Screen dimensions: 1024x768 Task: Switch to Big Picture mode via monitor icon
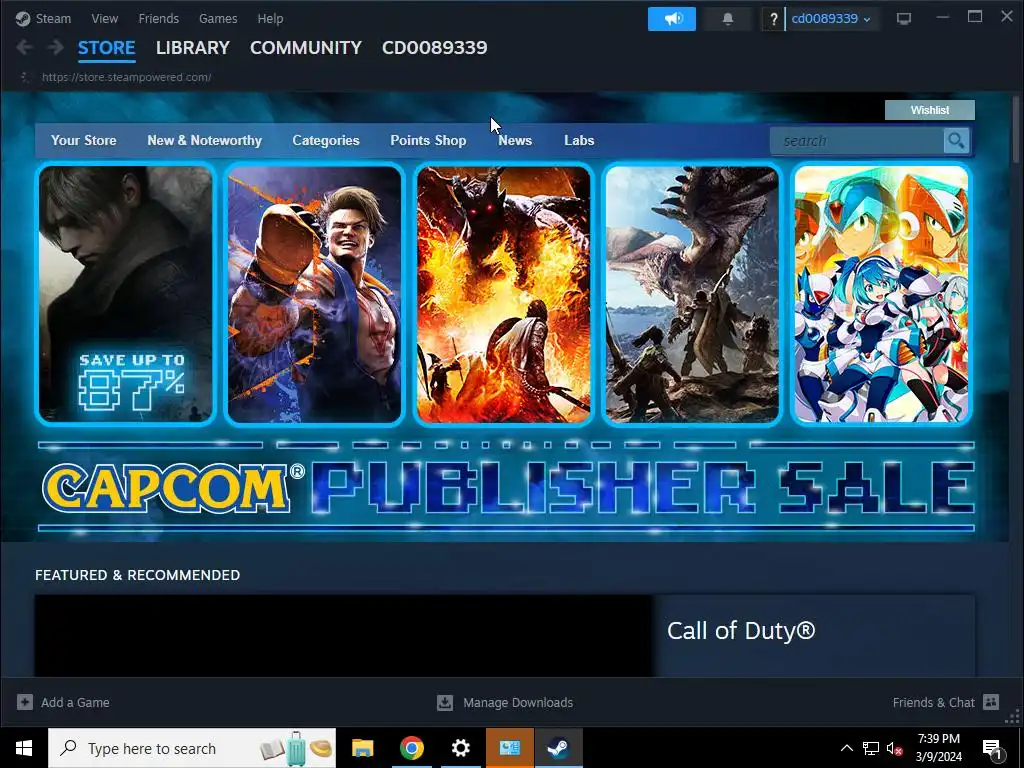click(x=904, y=18)
